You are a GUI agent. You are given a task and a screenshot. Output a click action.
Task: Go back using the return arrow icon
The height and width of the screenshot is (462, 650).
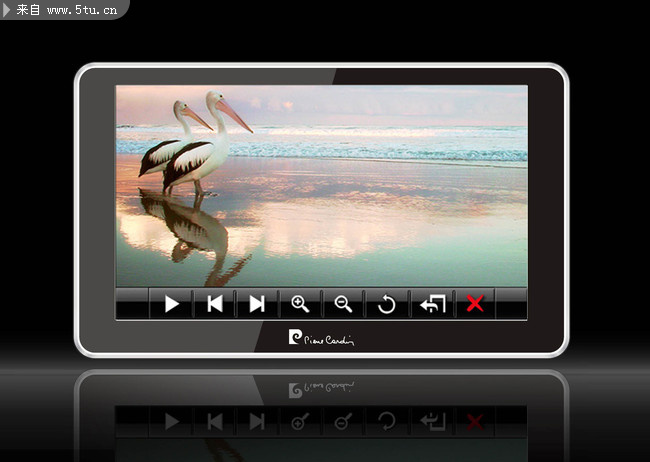[432, 304]
